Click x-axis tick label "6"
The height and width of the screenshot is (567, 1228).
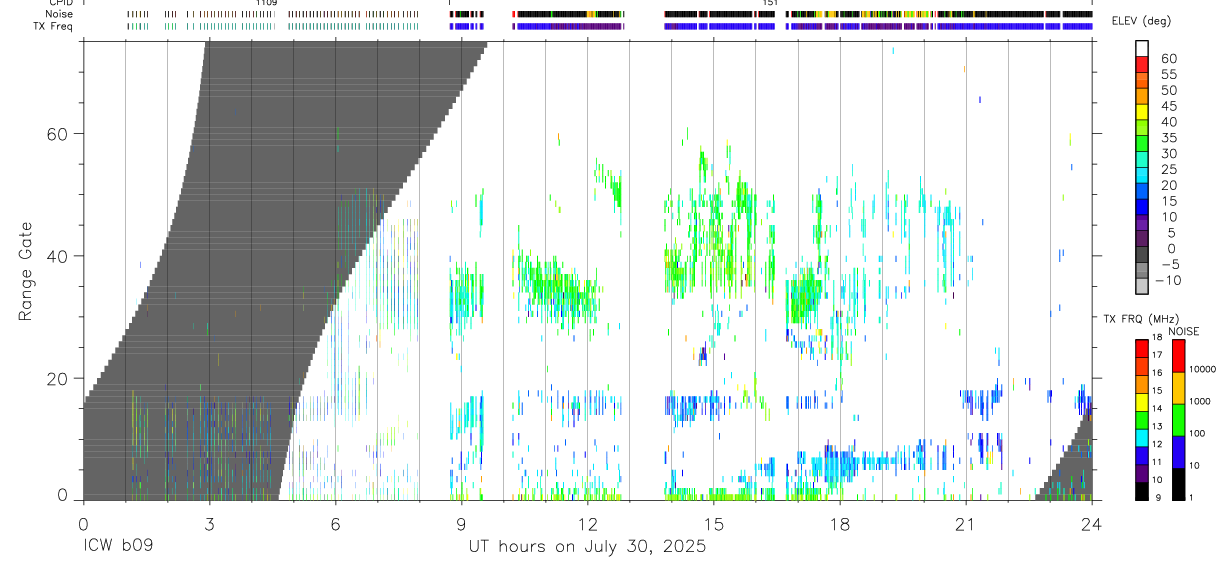click(335, 523)
